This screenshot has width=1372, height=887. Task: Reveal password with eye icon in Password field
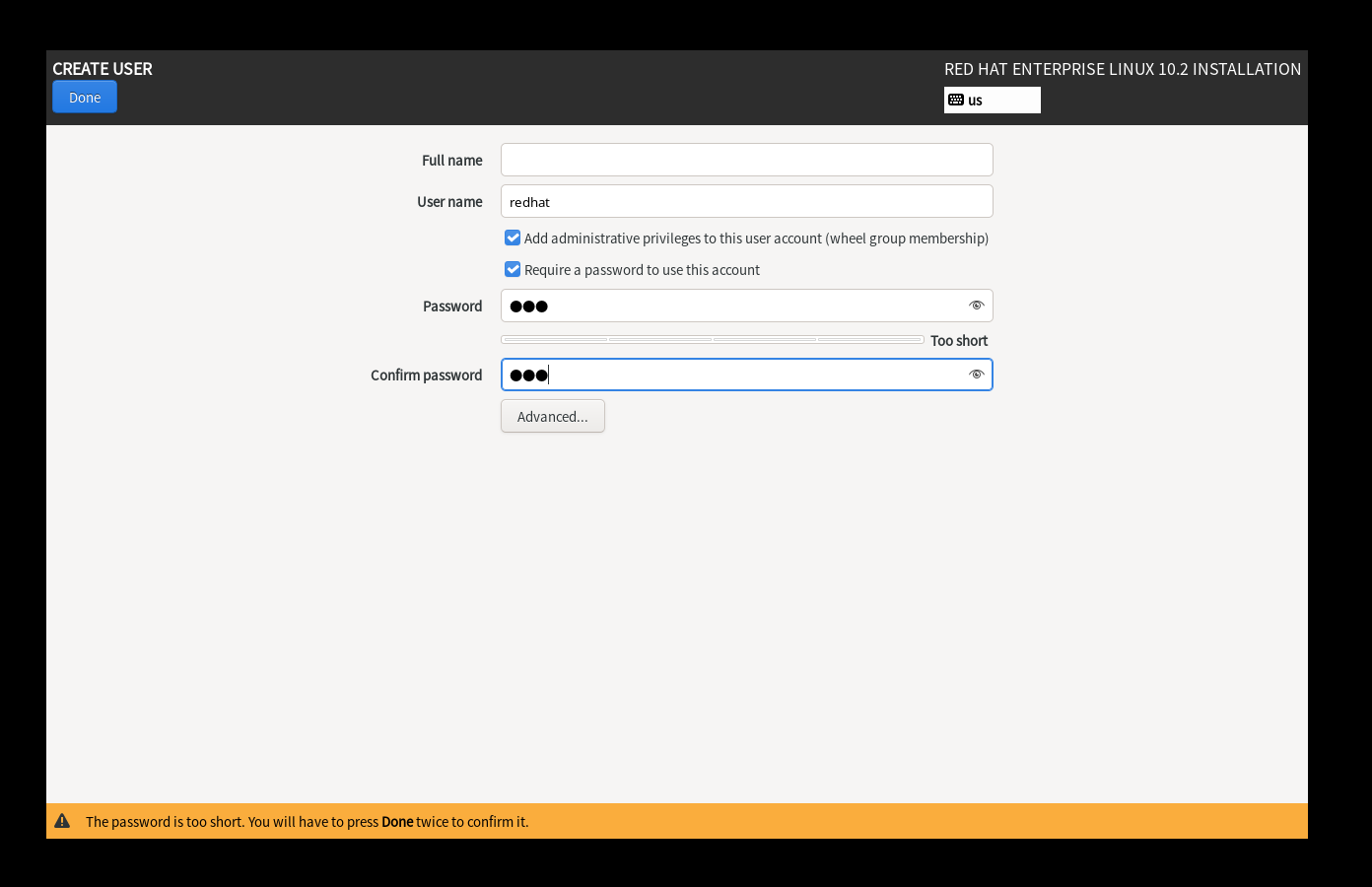(976, 306)
